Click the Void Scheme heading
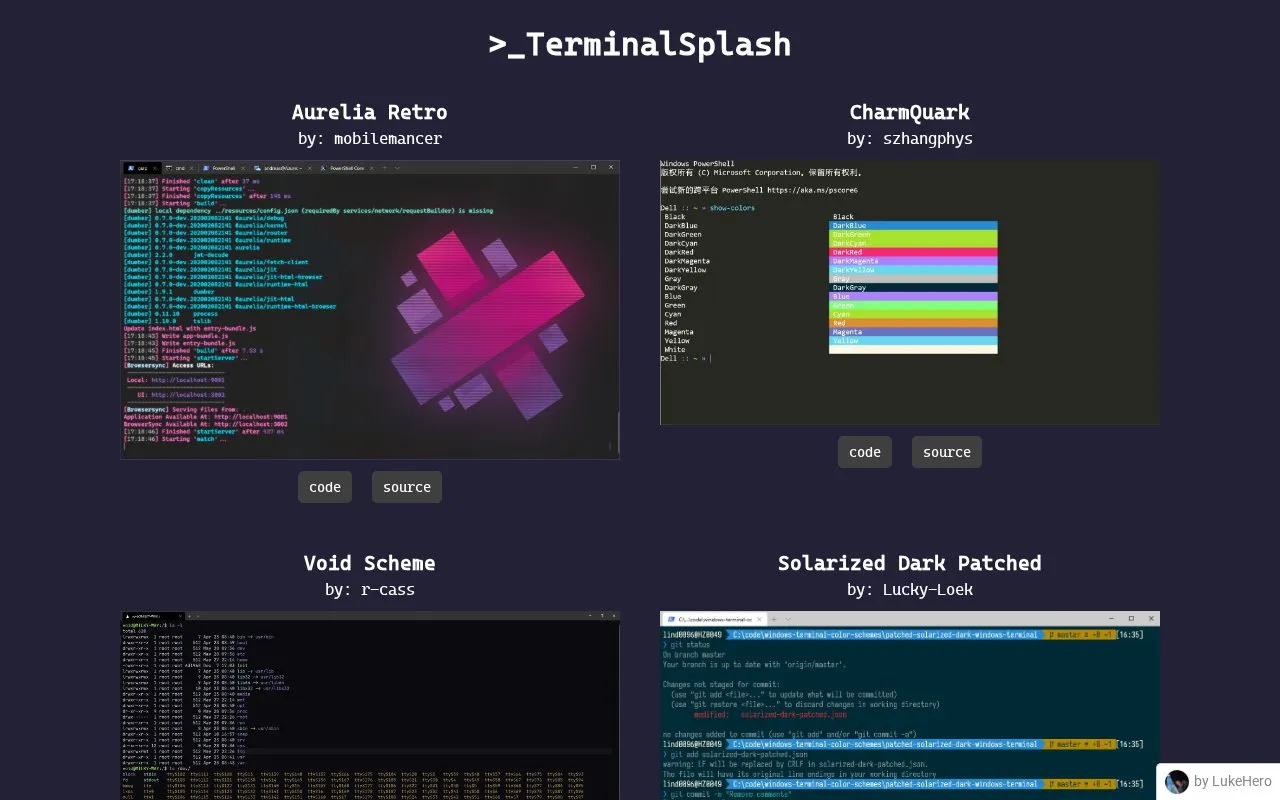1280x800 pixels. coord(370,563)
